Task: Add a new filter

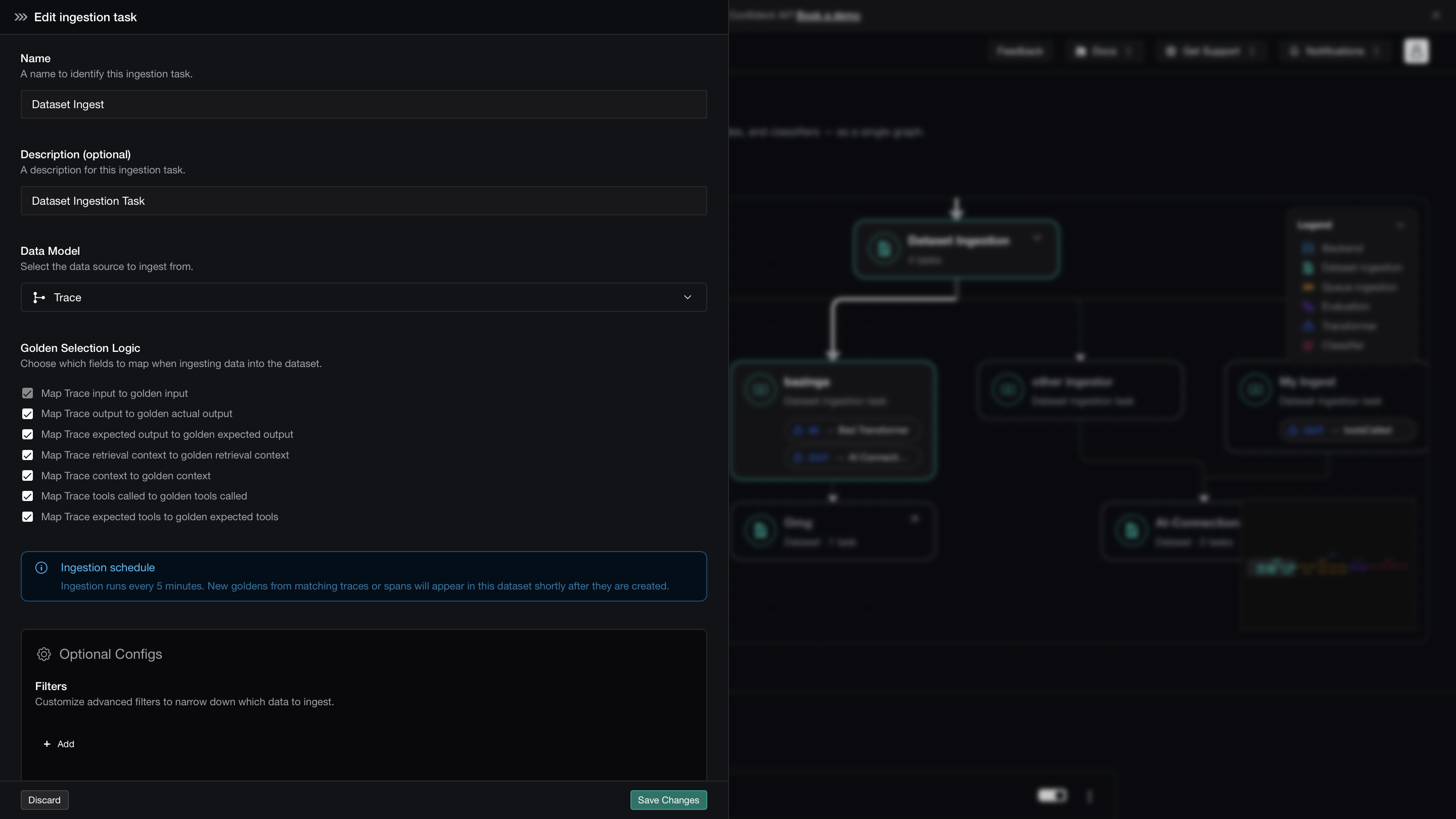Action: (x=59, y=744)
